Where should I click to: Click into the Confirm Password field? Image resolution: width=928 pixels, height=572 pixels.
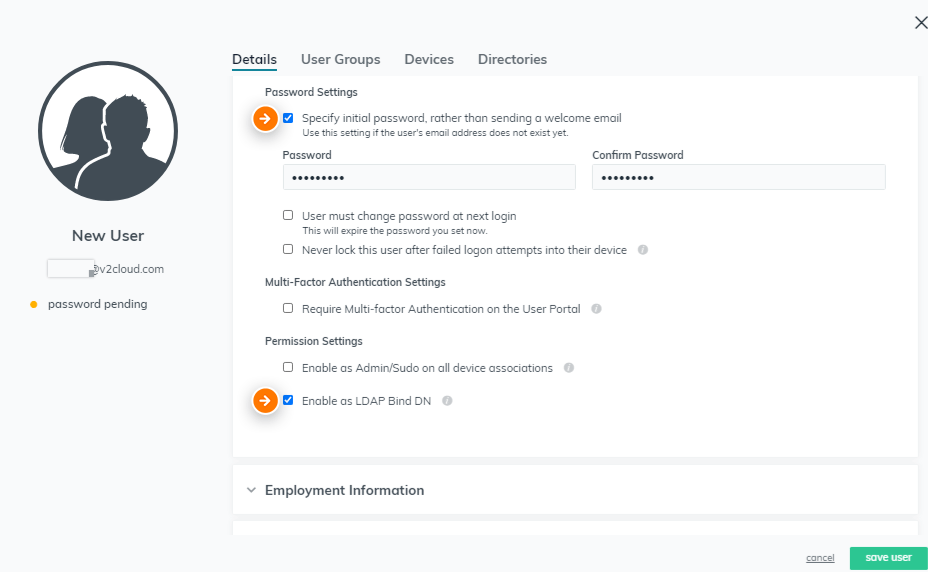[x=739, y=177]
